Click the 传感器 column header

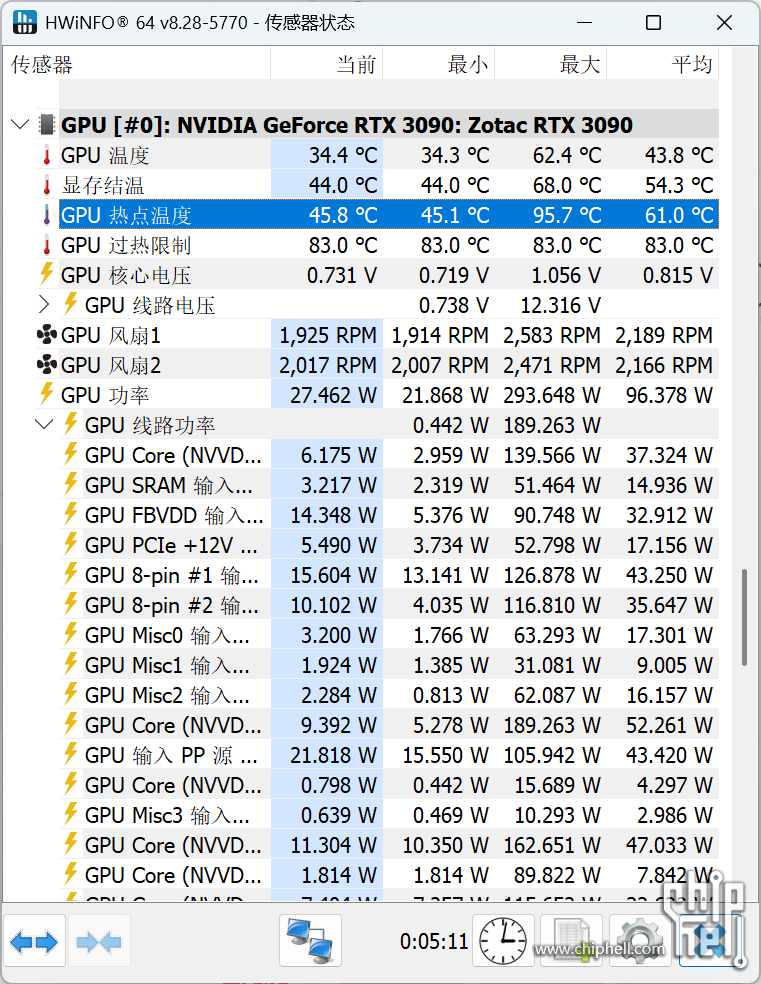[x=136, y=64]
